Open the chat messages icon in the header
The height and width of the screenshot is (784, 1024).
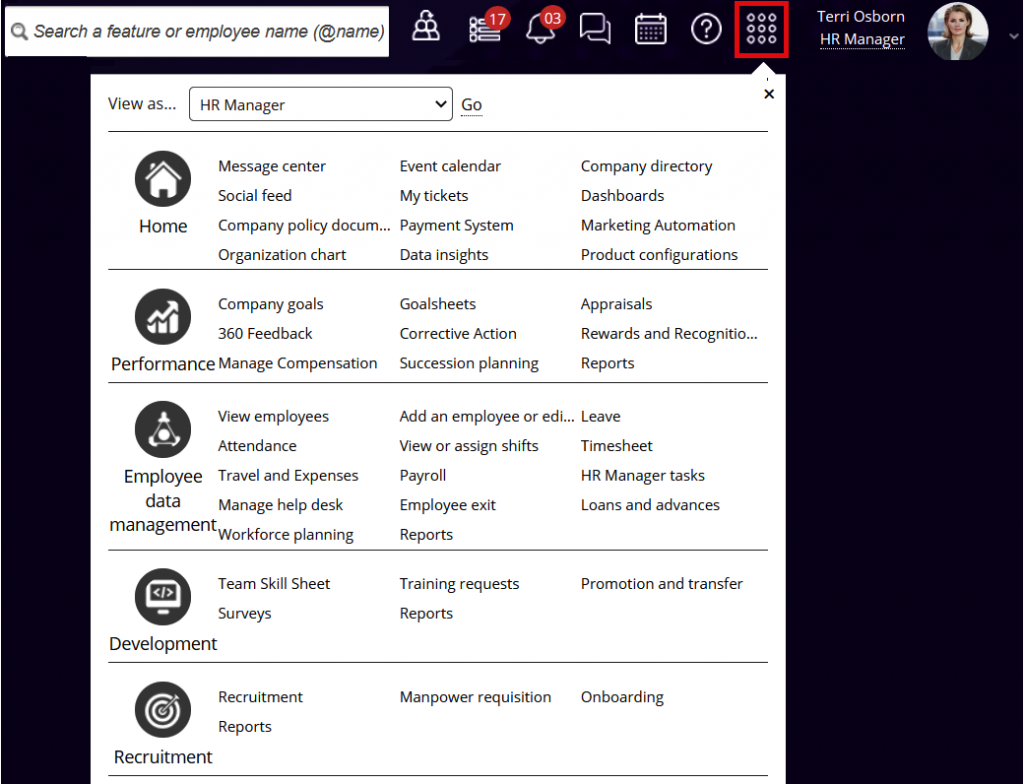point(595,29)
